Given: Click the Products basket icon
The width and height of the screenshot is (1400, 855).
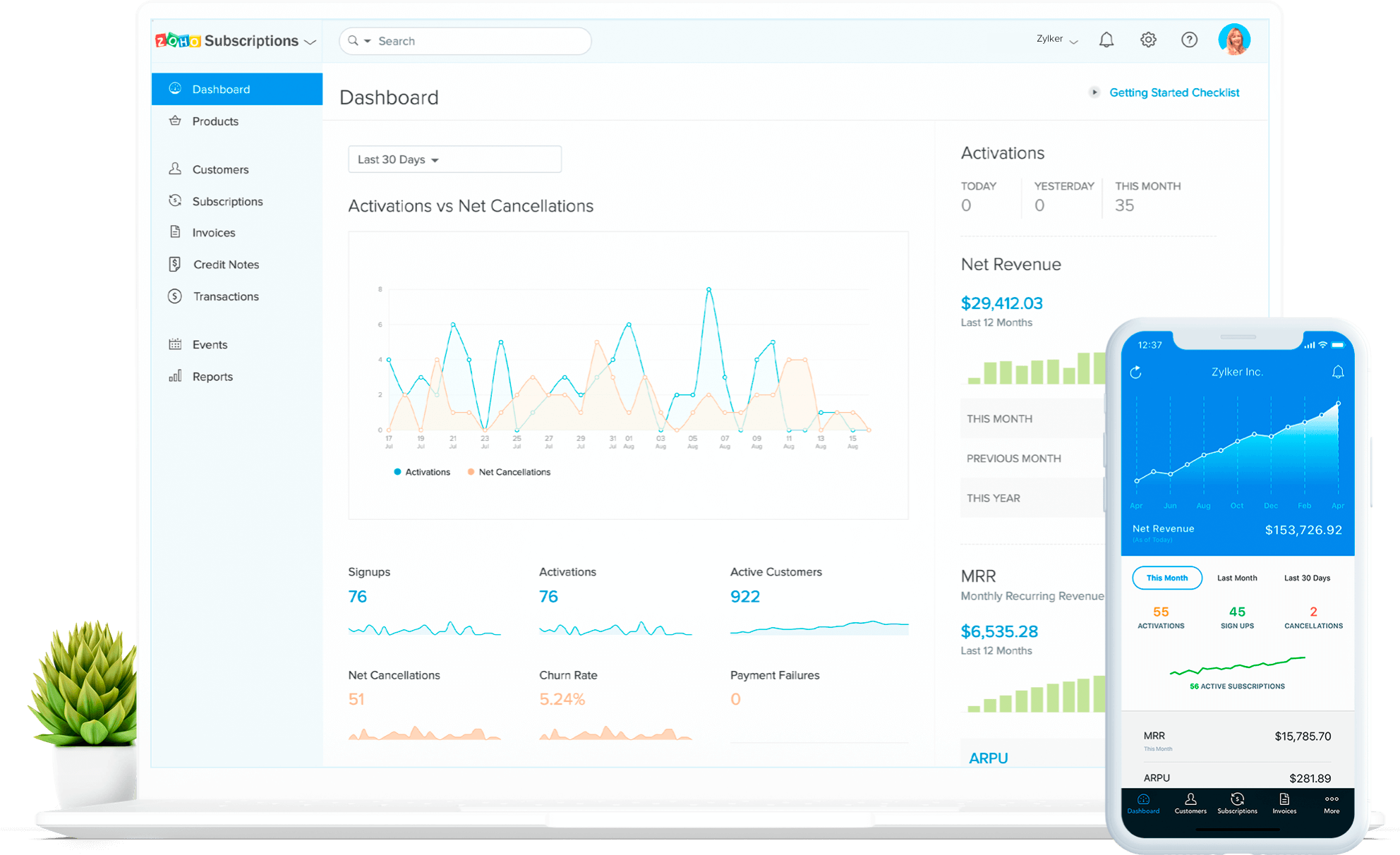Looking at the screenshot, I should click(x=175, y=121).
